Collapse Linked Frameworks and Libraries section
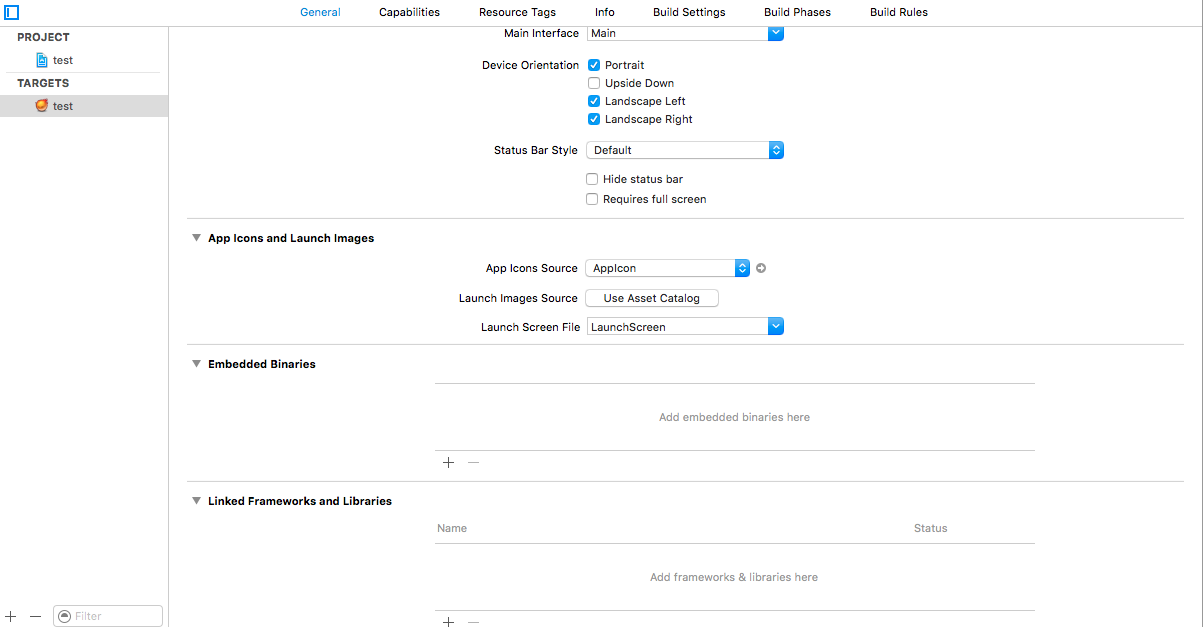 [197, 501]
